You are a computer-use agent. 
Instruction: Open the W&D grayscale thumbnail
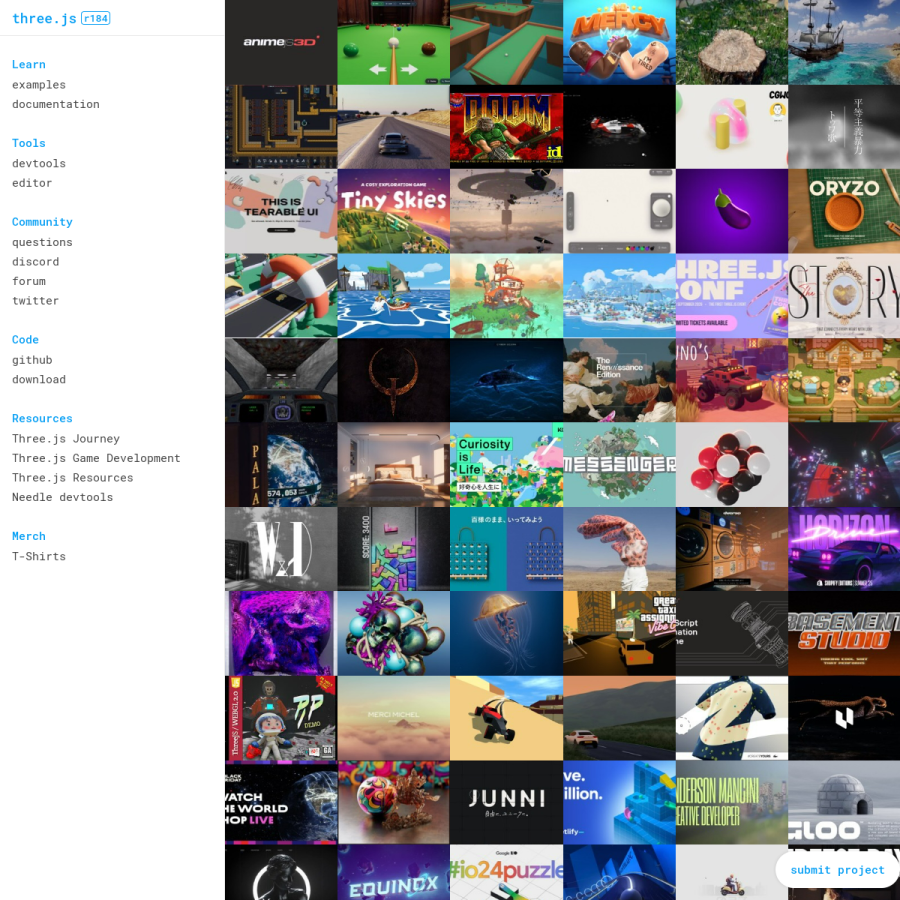pos(281,548)
